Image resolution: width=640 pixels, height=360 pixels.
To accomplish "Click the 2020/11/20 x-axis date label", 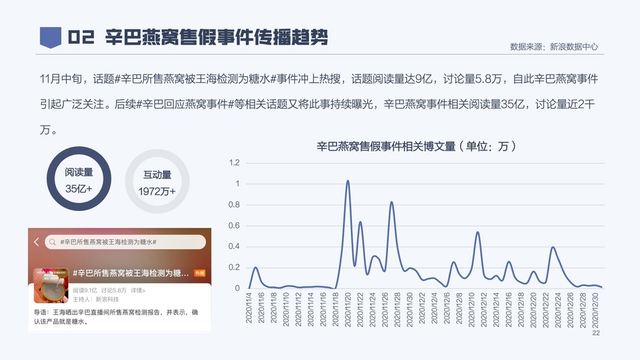I will tap(348, 309).
